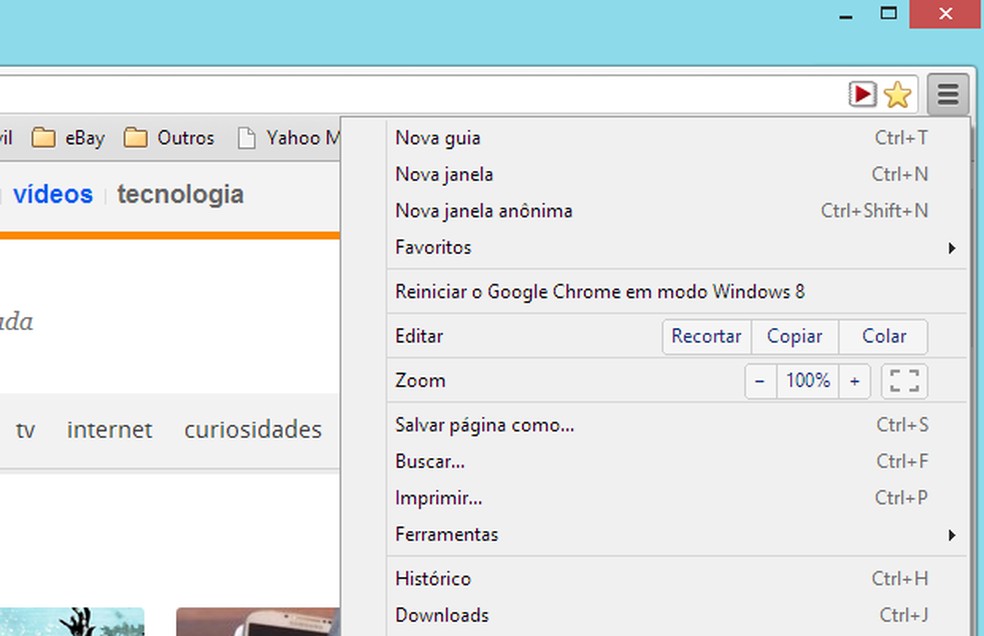This screenshot has width=984, height=636.
Task: Open the curiosidades category link
Action: [253, 430]
